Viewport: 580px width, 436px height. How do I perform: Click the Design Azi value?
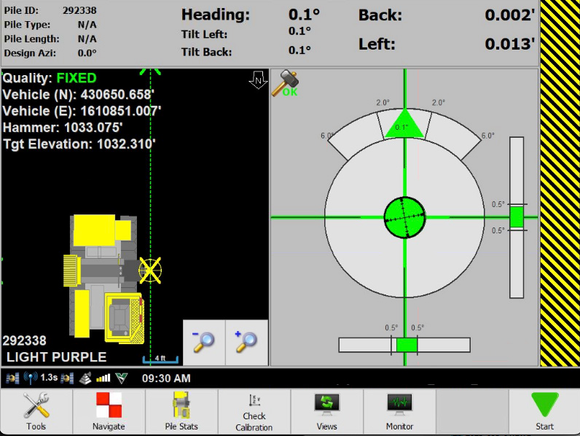pos(87,53)
